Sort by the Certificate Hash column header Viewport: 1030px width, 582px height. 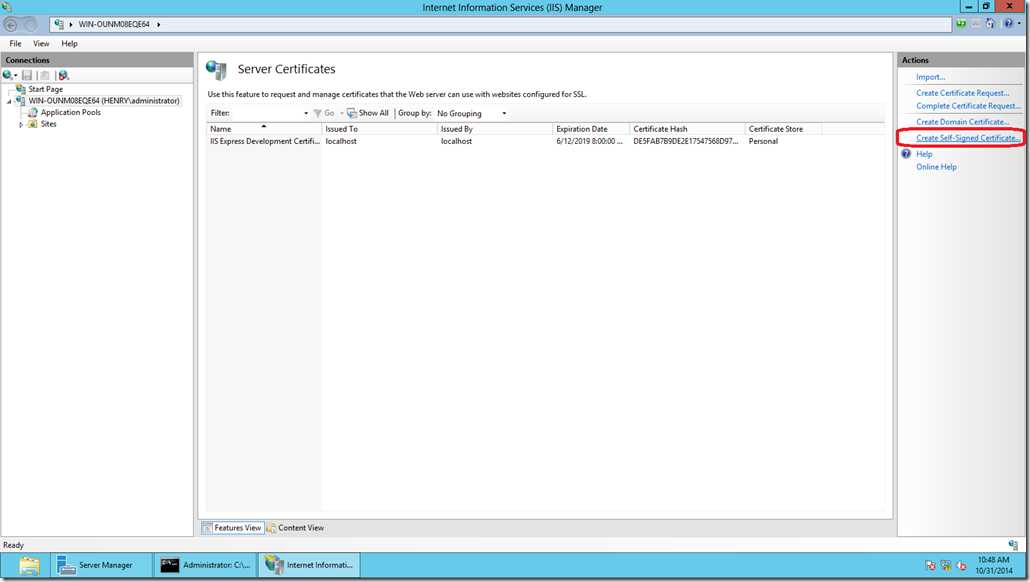(687, 129)
